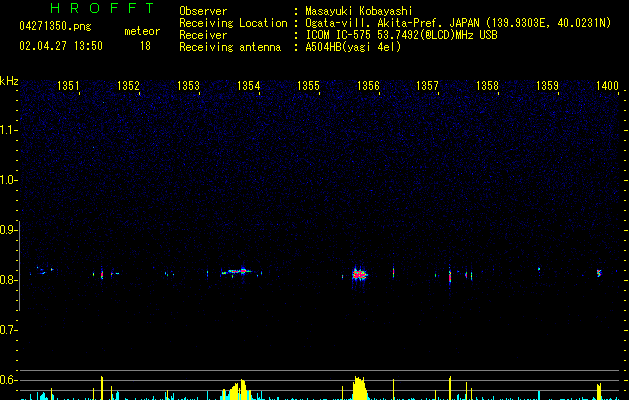
Task: Click the 1355 time axis marker
Action: tap(308, 86)
